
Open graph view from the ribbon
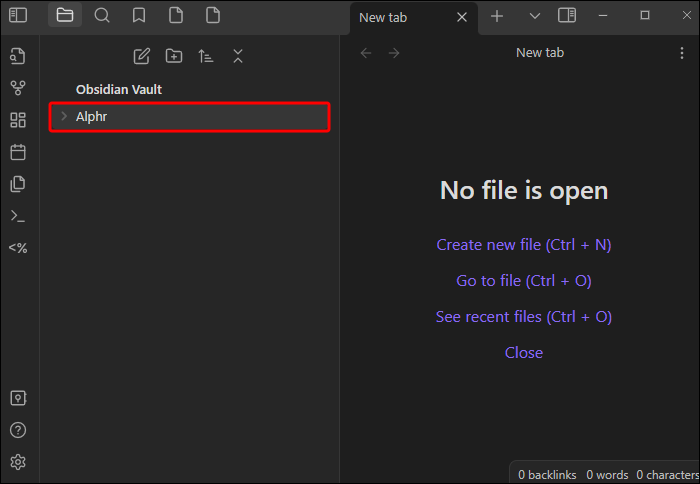(18, 88)
